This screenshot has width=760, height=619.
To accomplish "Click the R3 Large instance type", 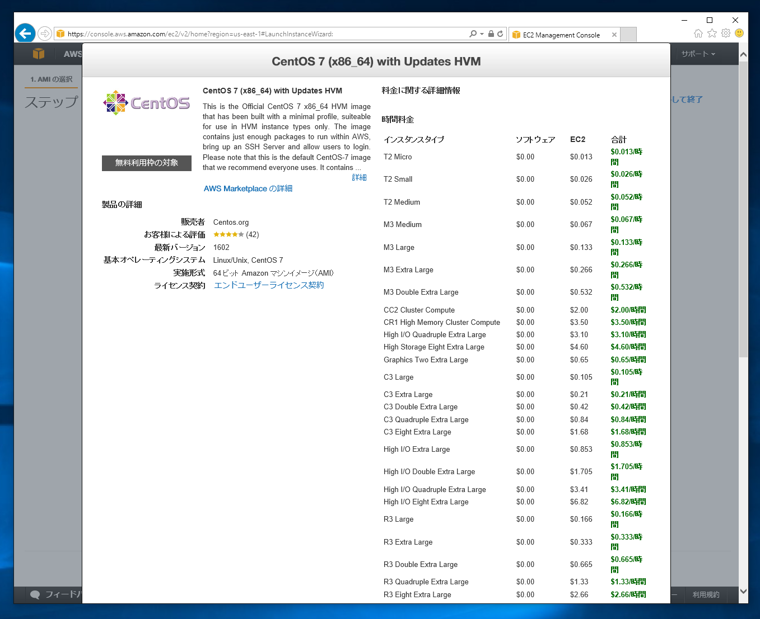I will click(x=398, y=519).
